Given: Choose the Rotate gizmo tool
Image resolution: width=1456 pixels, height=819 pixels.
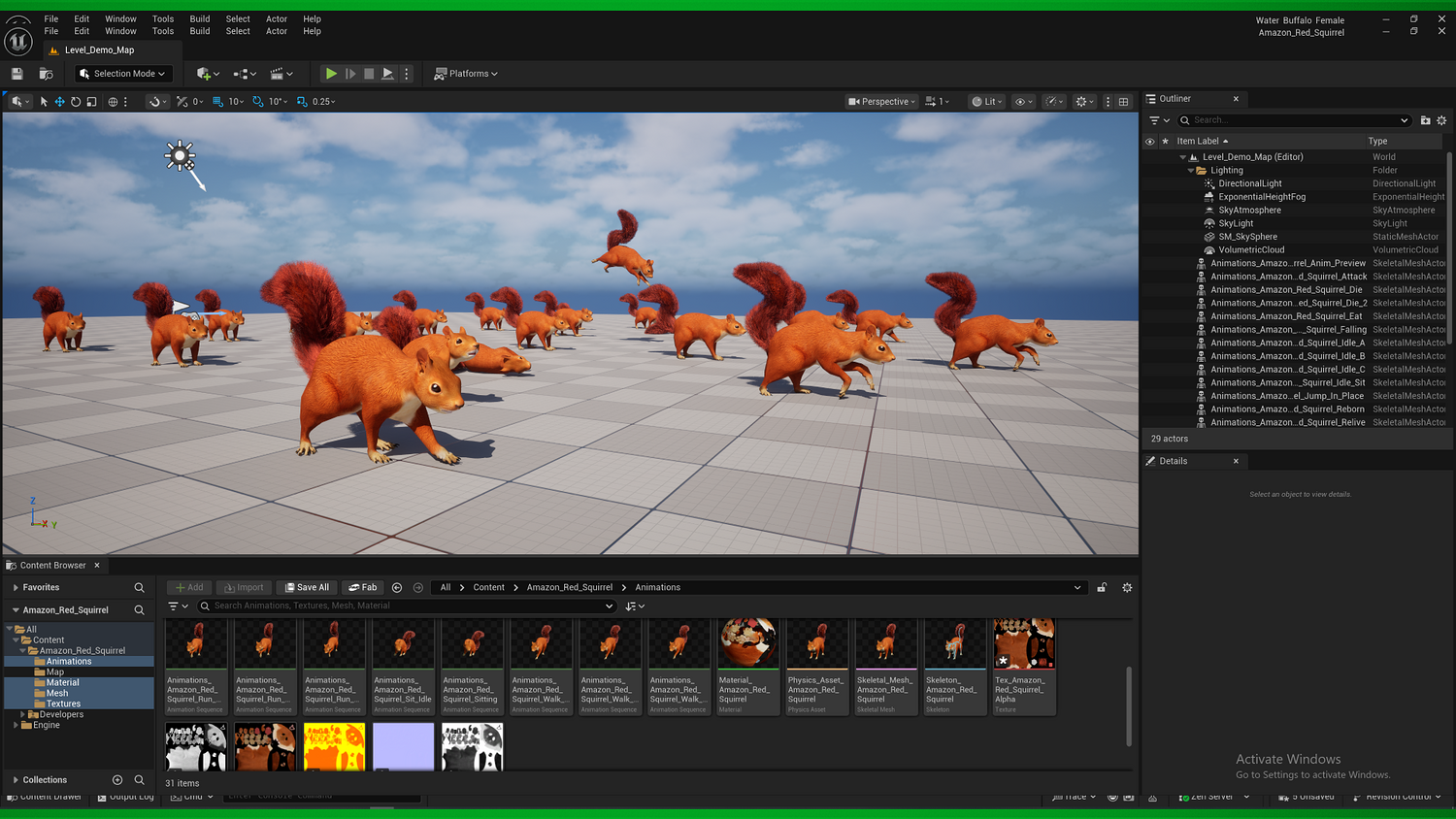Looking at the screenshot, I should (x=76, y=102).
